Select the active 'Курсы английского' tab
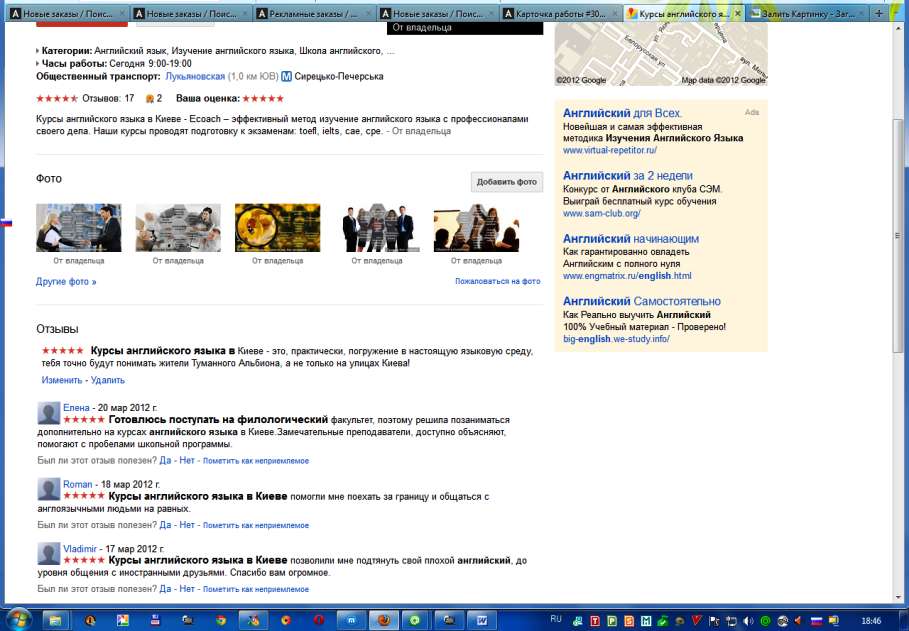 (x=684, y=13)
